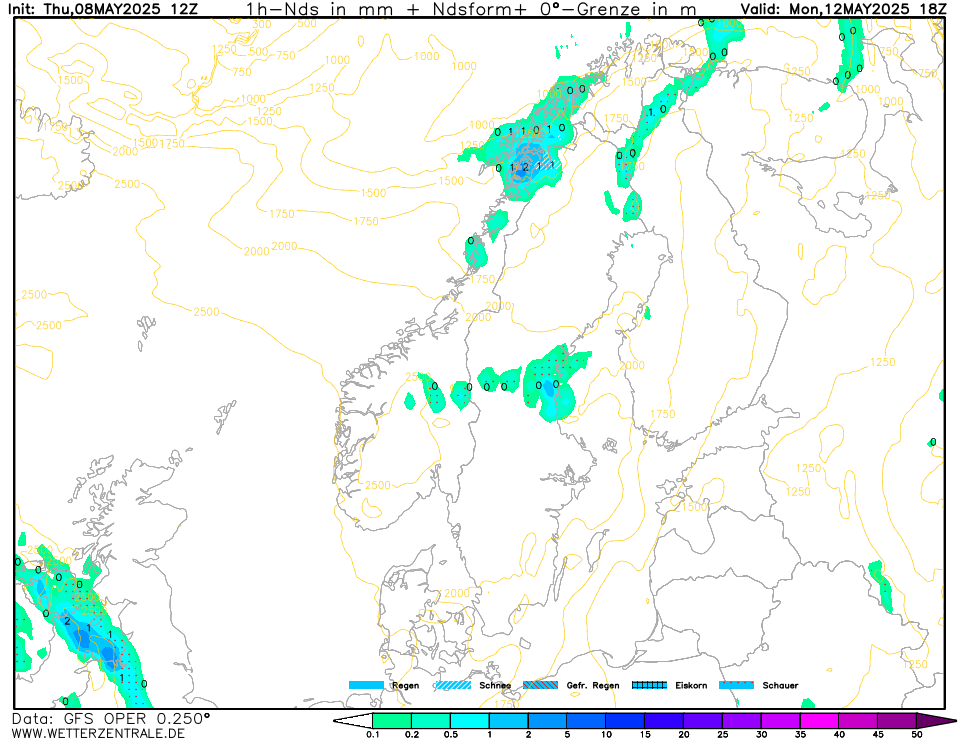
Task: Click the '45' color bar scale value
Action: [x=878, y=734]
